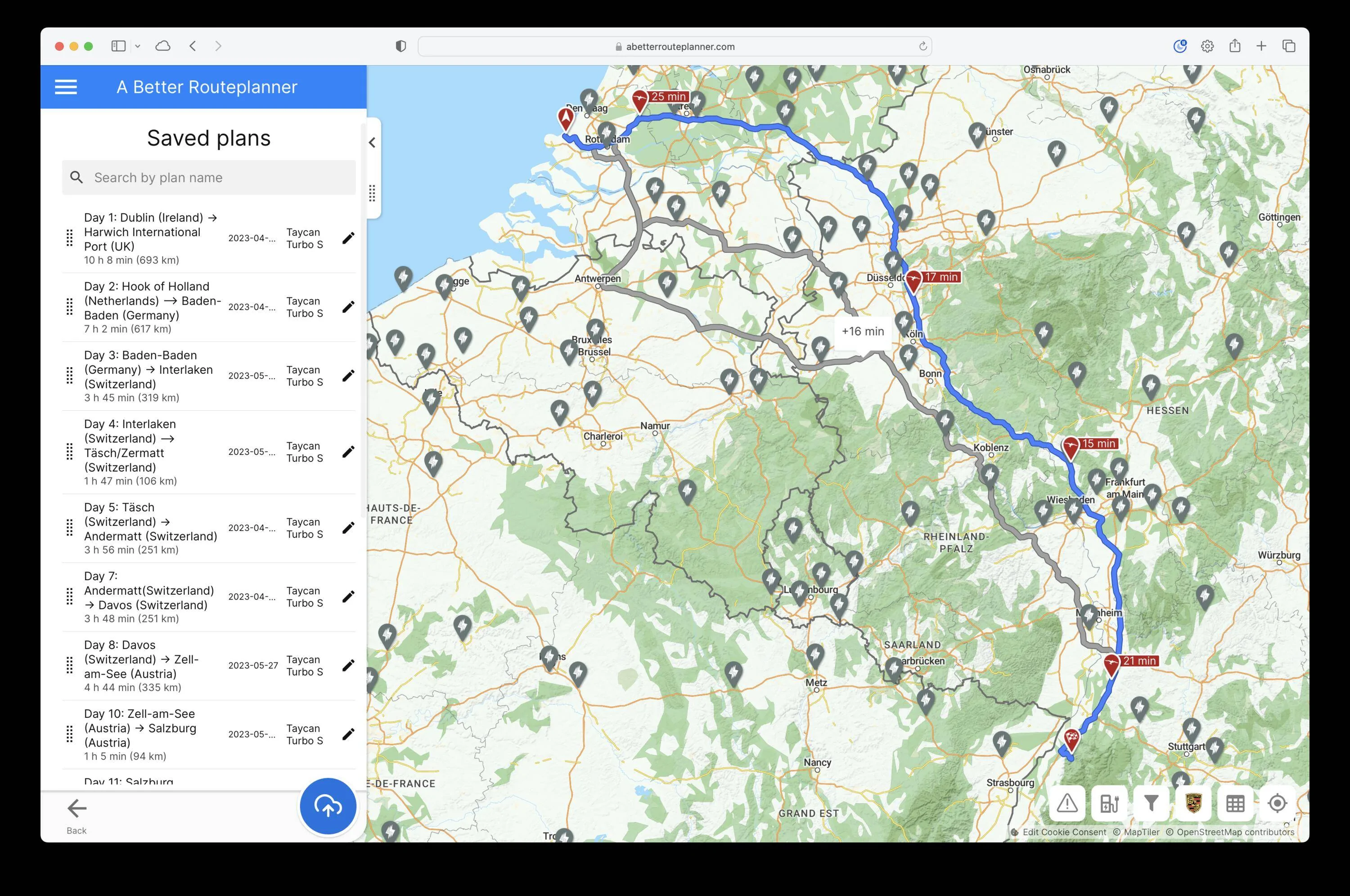Open Day 8: Davos to Zell-am-See plan
Screen dimensions: 1350x896
click(x=209, y=666)
